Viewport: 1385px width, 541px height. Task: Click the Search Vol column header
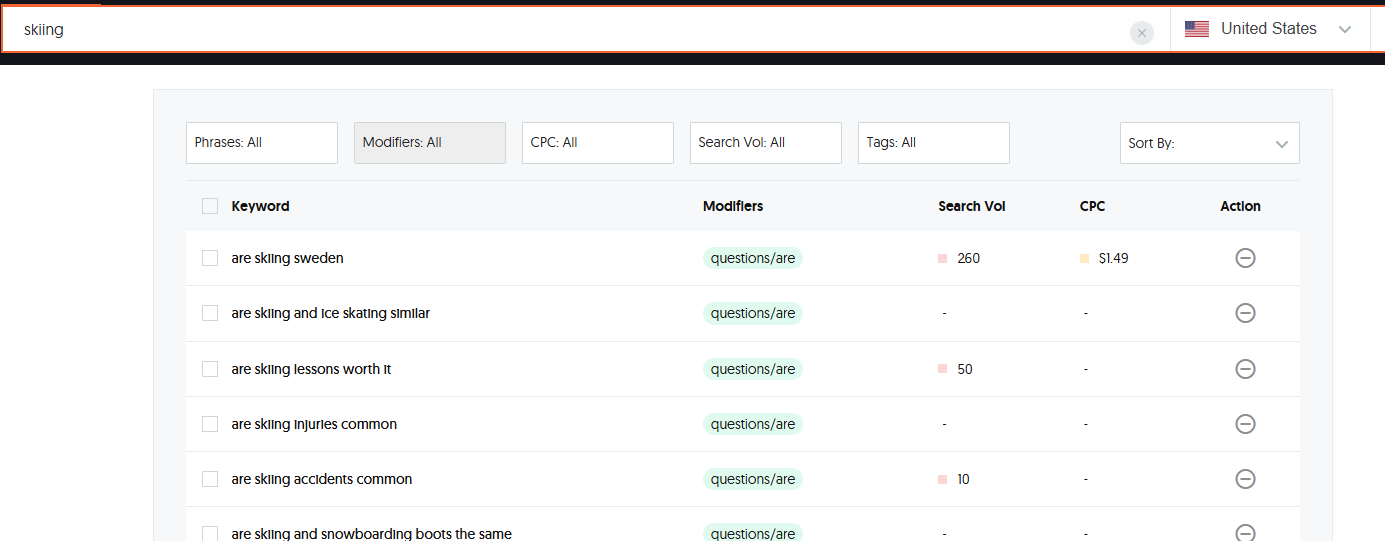coord(971,206)
